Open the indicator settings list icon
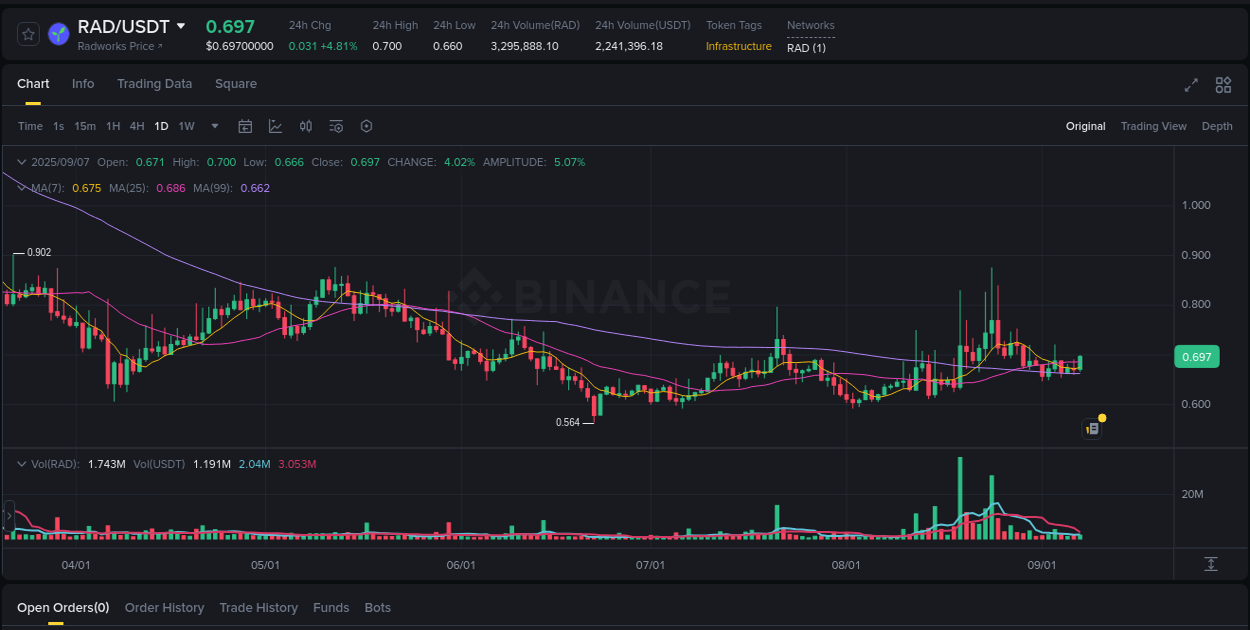 point(336,126)
